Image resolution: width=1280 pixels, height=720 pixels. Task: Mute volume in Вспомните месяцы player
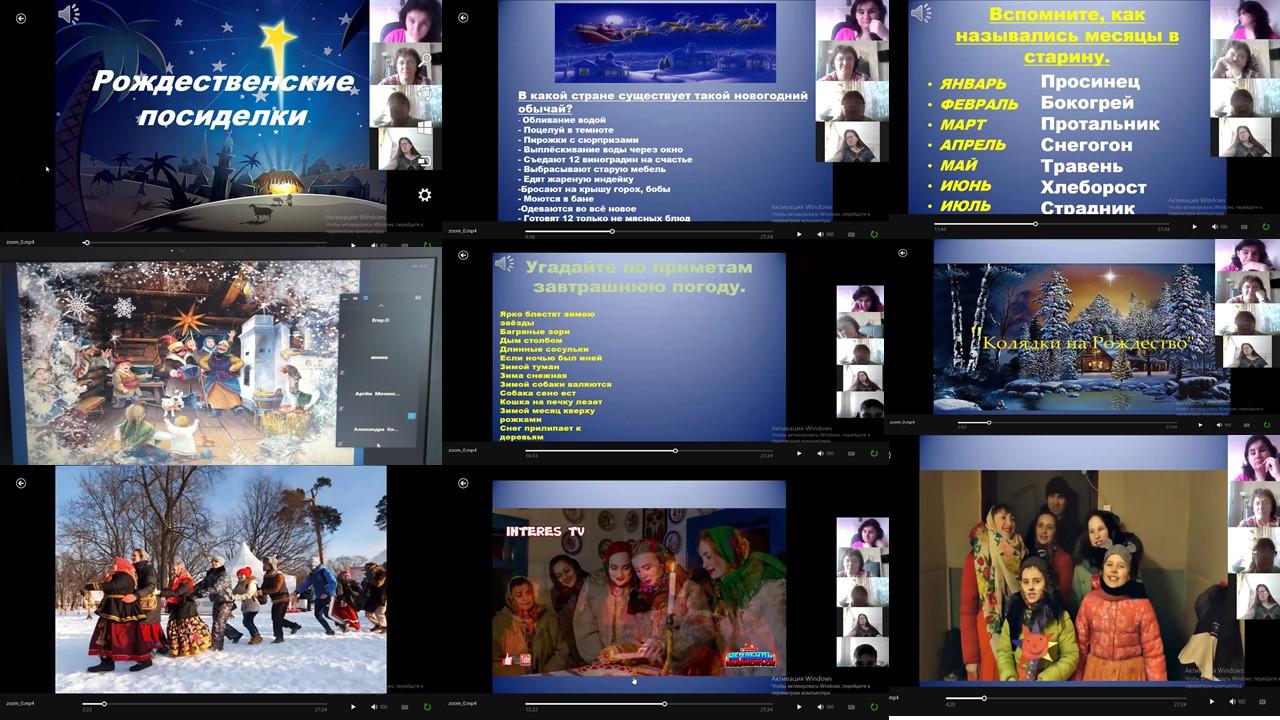click(1216, 227)
